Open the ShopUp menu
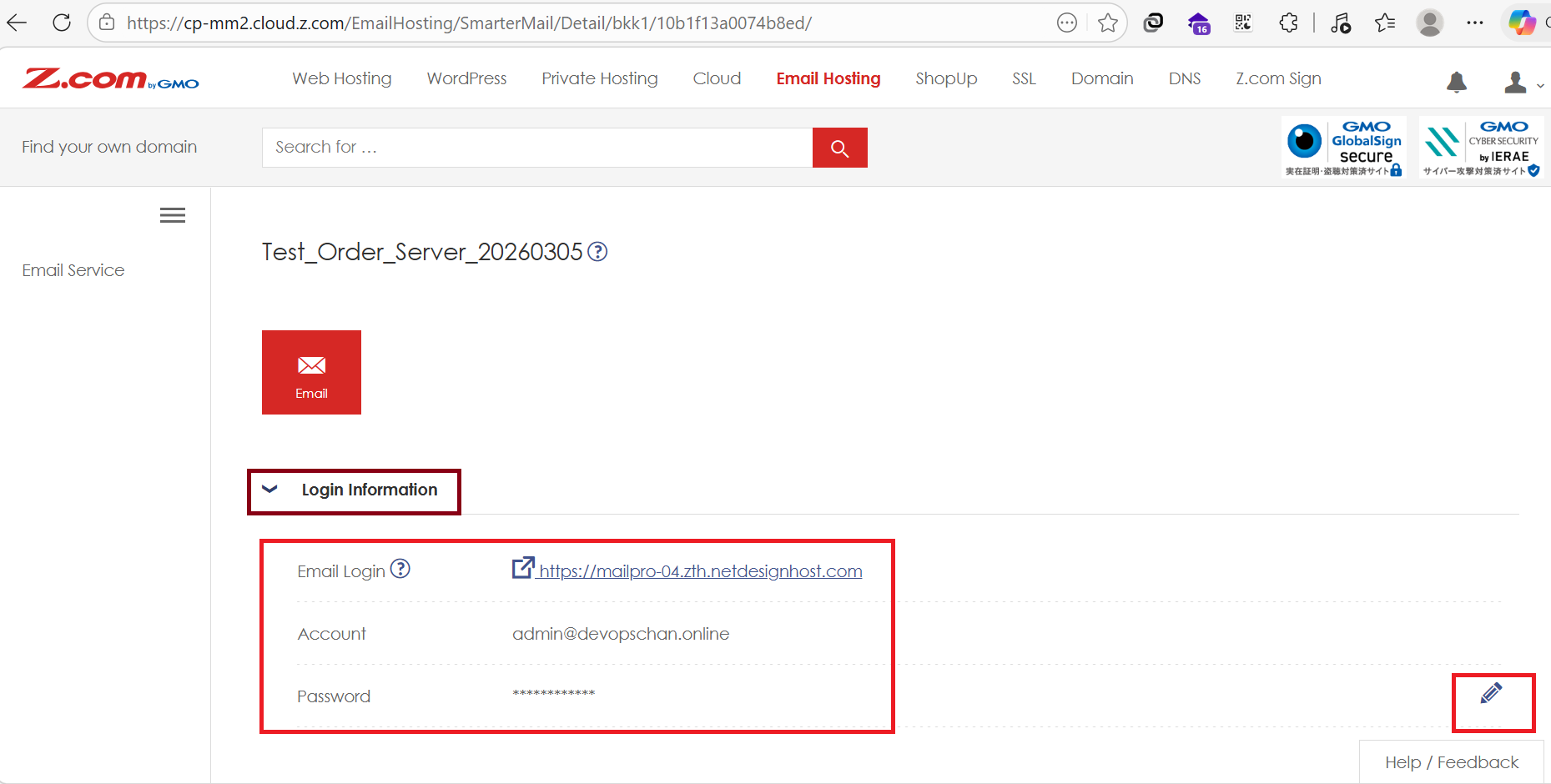This screenshot has height=784, width=1551. coord(946,78)
